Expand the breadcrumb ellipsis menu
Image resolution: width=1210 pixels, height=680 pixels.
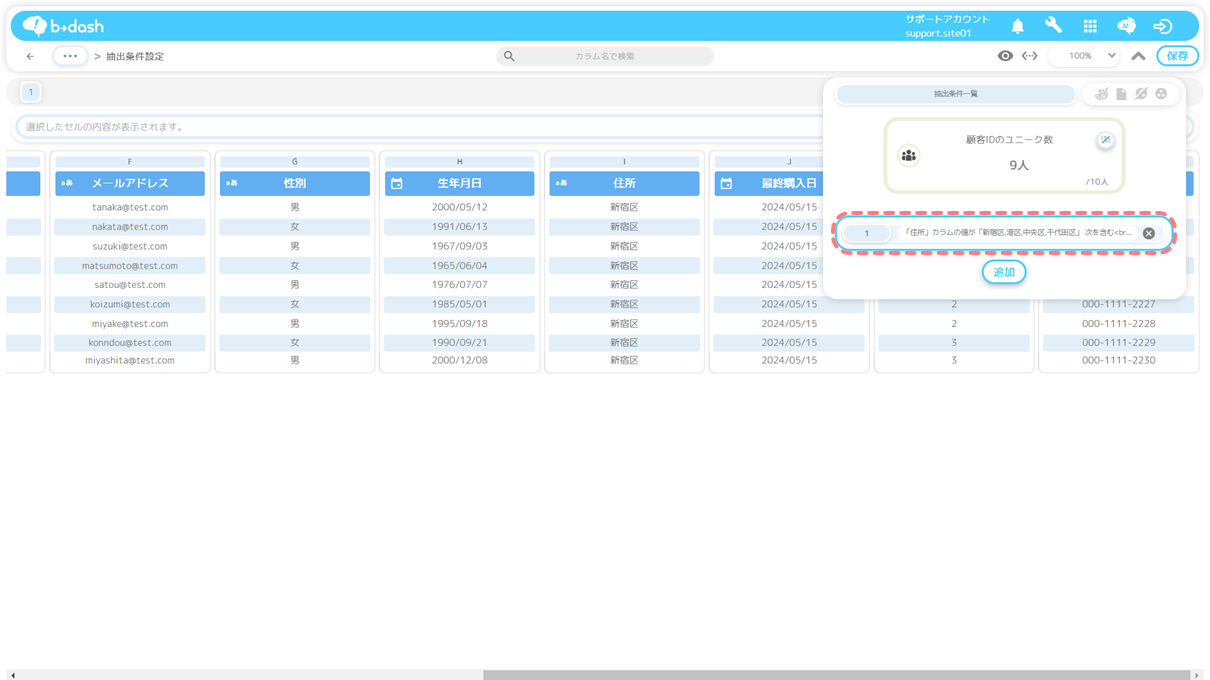70,56
